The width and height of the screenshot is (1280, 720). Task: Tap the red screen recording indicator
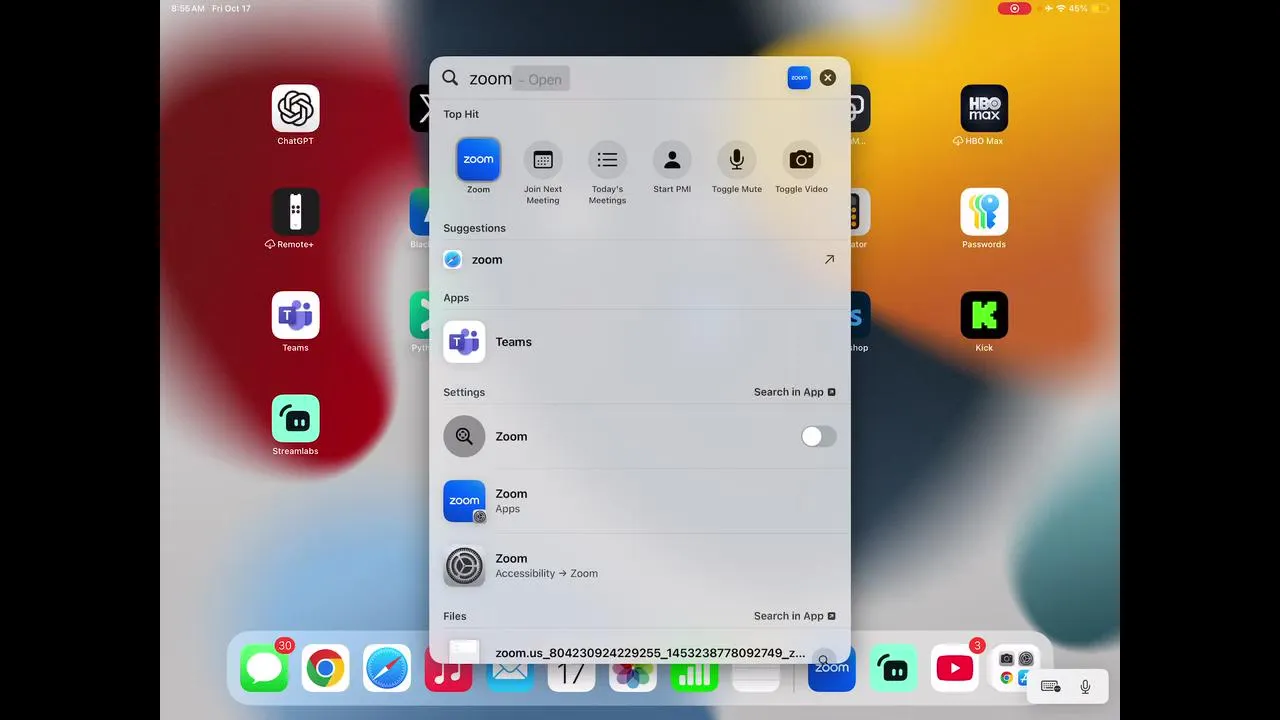pos(1014,8)
